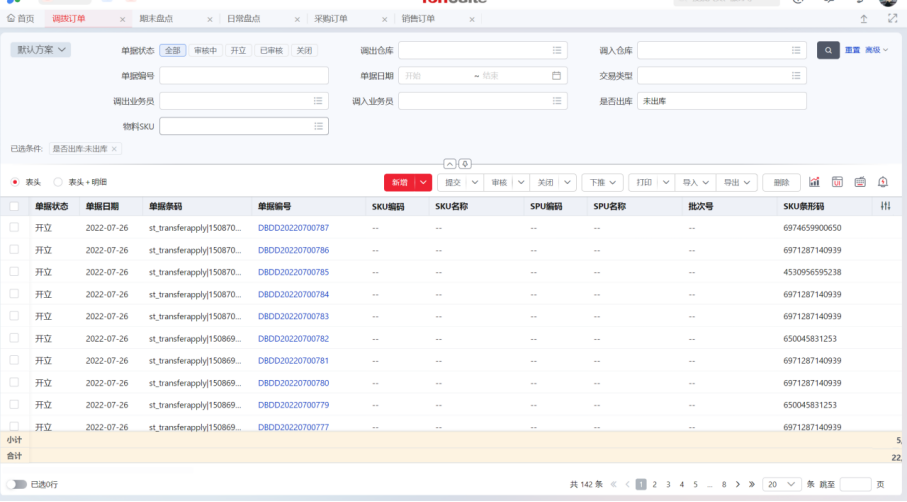
Task: Click the bell notification icon in toolbar
Action: coord(883,182)
